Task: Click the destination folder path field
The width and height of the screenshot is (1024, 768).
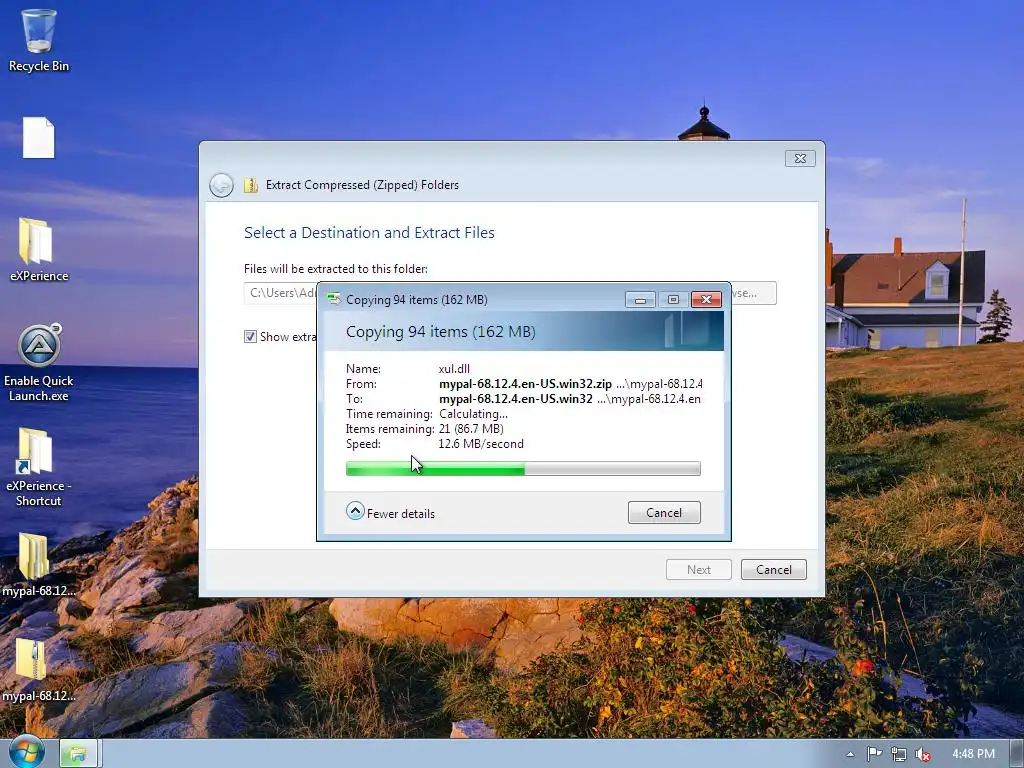Action: [x=281, y=293]
